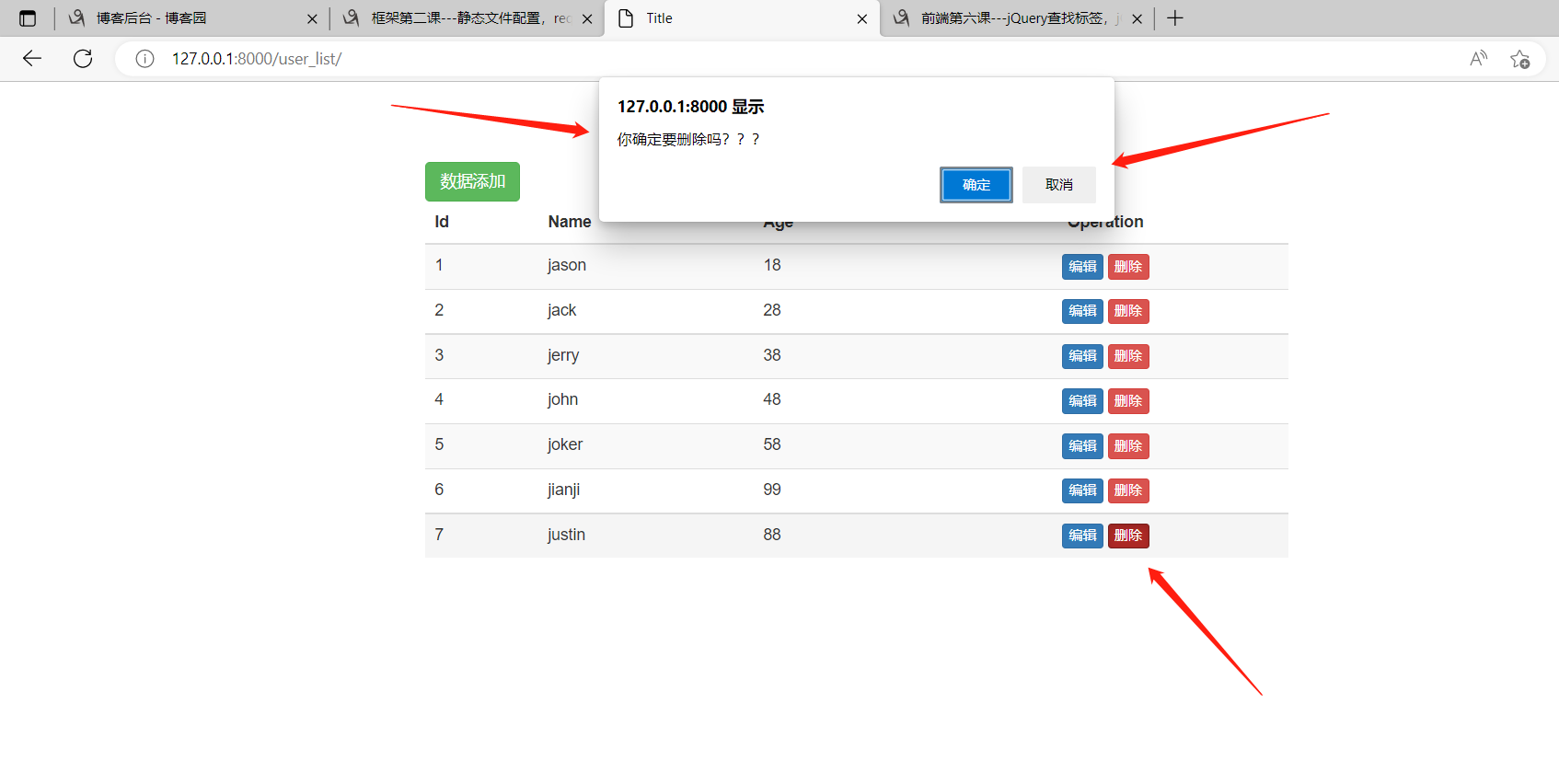
Task: Edit jerry row with 编辑 button
Action: pos(1082,356)
